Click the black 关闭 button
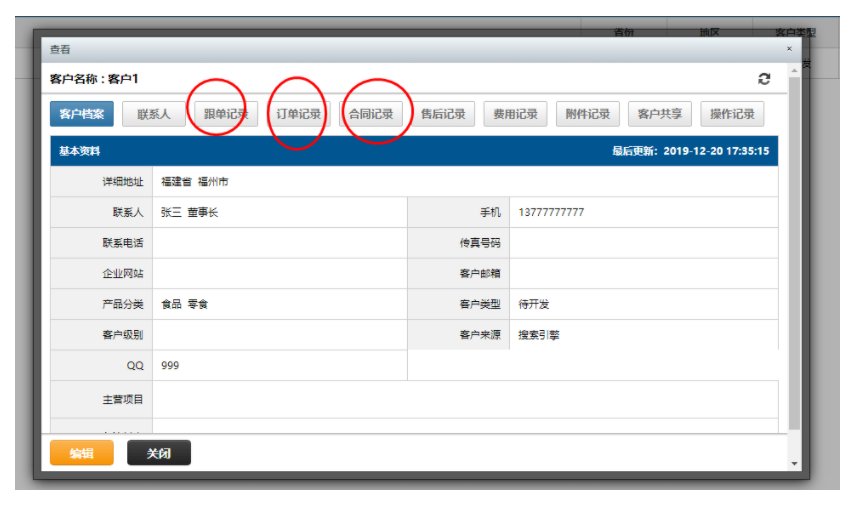861x506 pixels. (x=159, y=453)
